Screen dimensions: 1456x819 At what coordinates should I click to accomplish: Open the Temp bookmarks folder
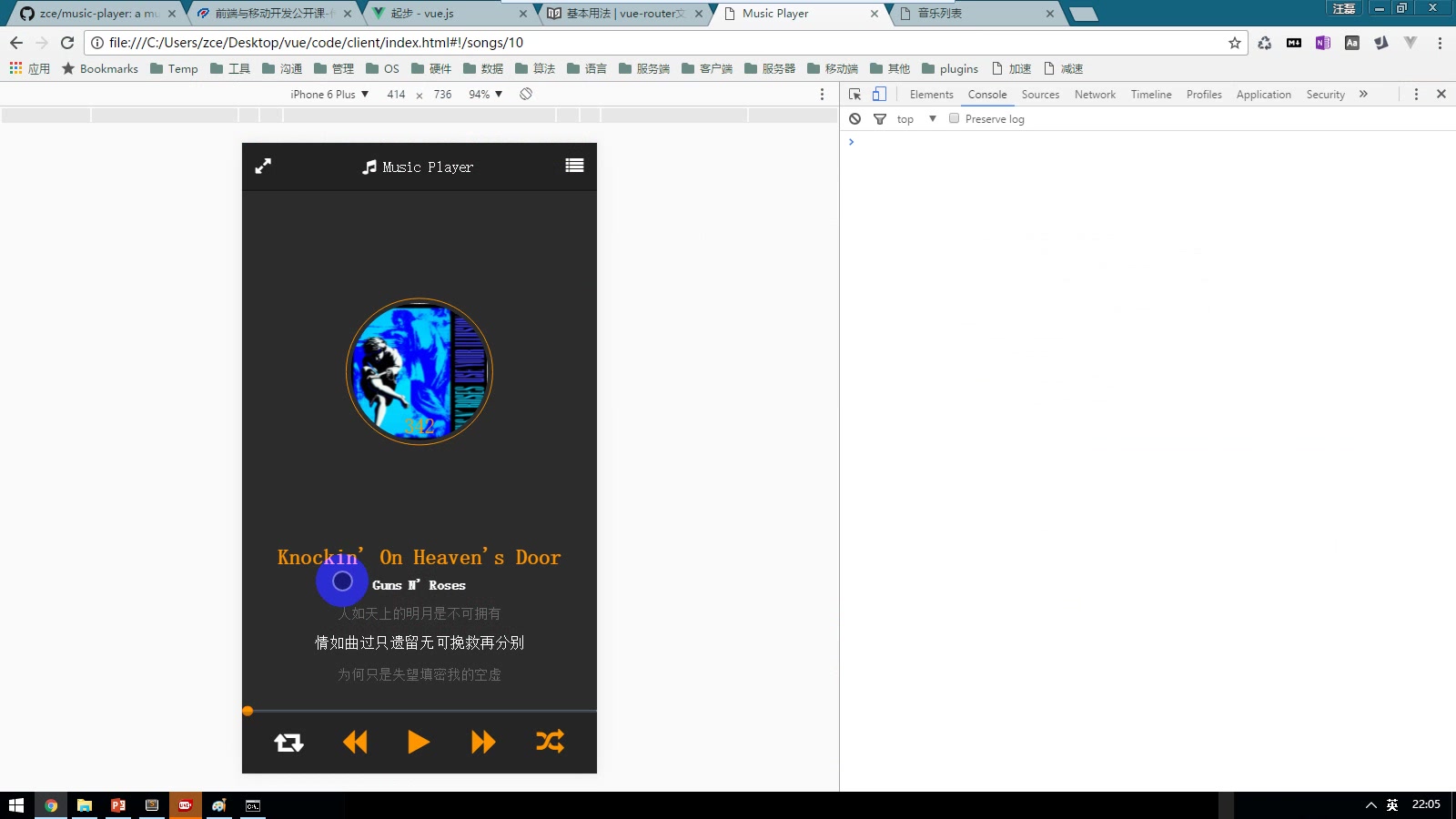click(174, 68)
